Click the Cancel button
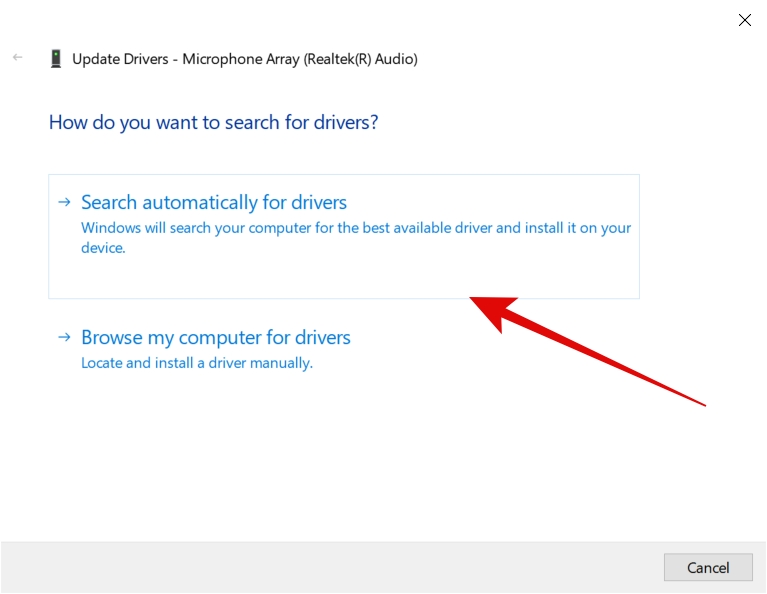The height and width of the screenshot is (594, 767). [x=708, y=567]
